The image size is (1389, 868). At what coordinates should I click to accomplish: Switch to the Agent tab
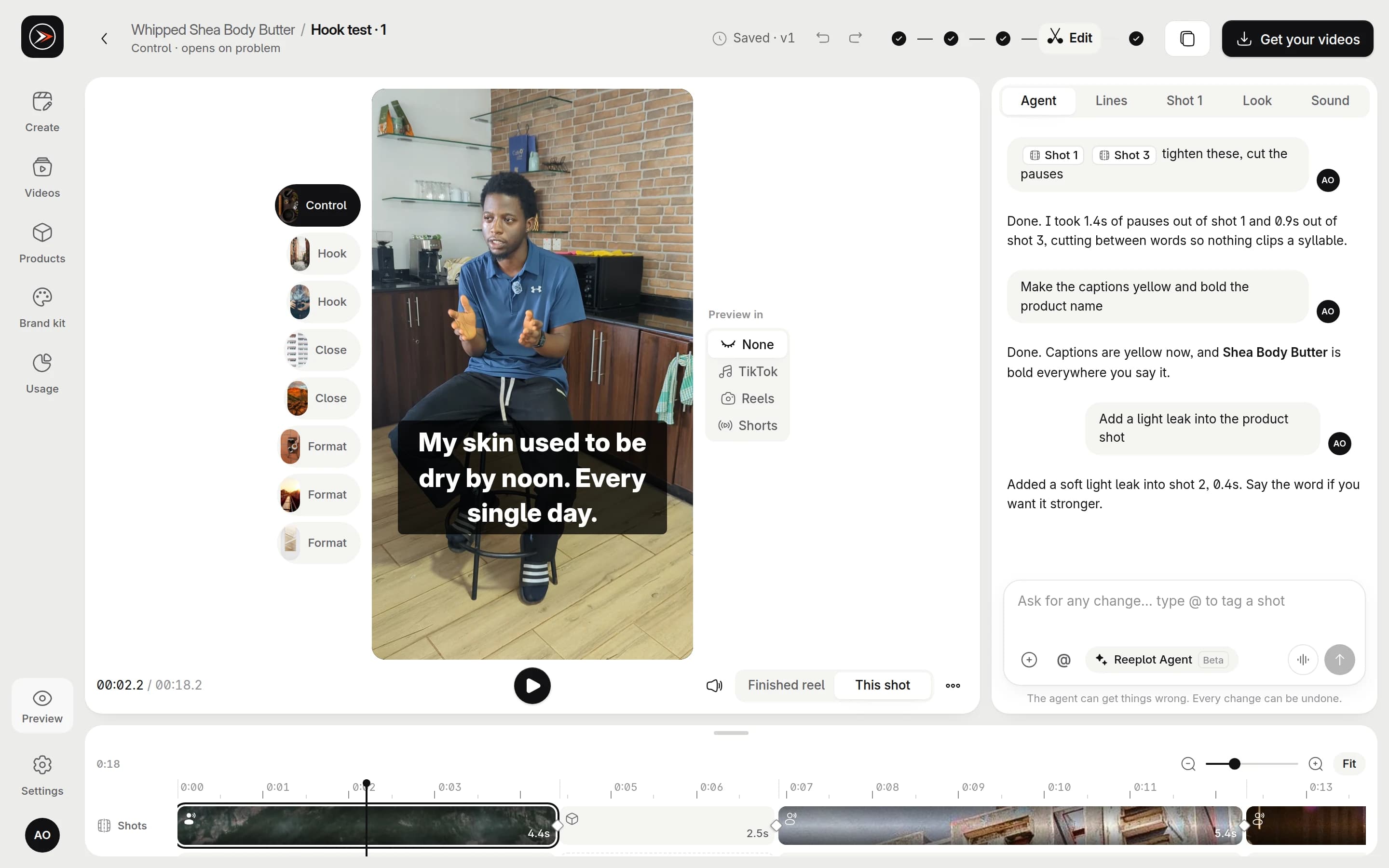(1038, 100)
